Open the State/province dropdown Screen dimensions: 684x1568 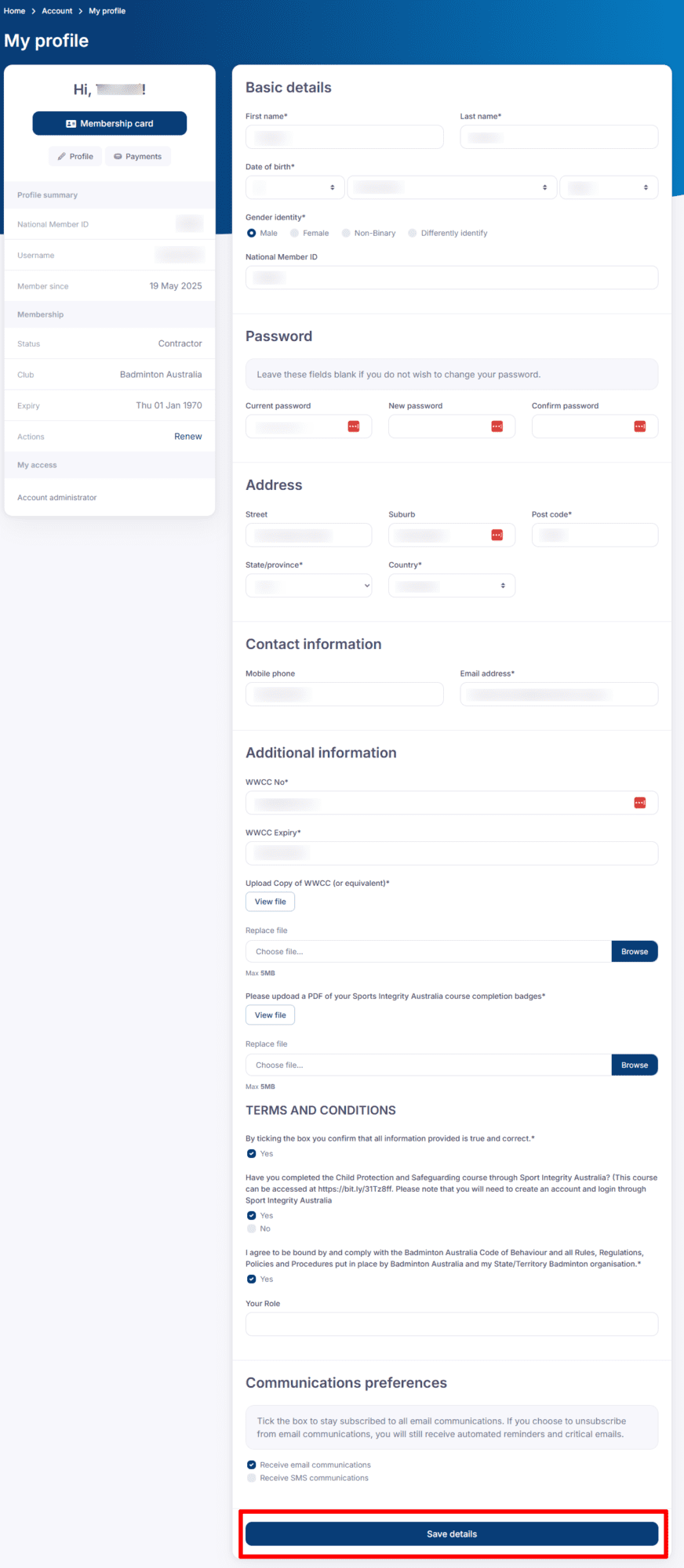click(308, 586)
